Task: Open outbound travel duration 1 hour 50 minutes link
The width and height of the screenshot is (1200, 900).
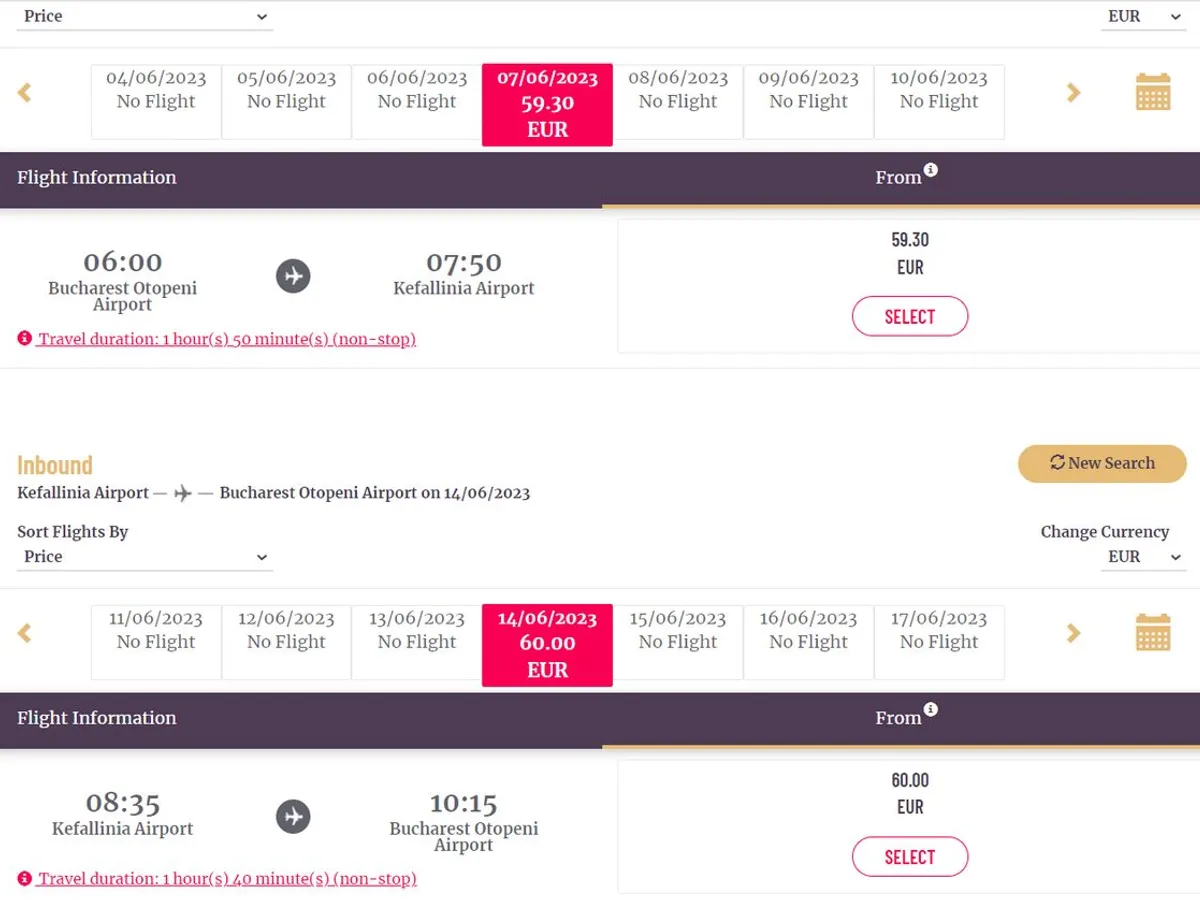Action: [227, 339]
